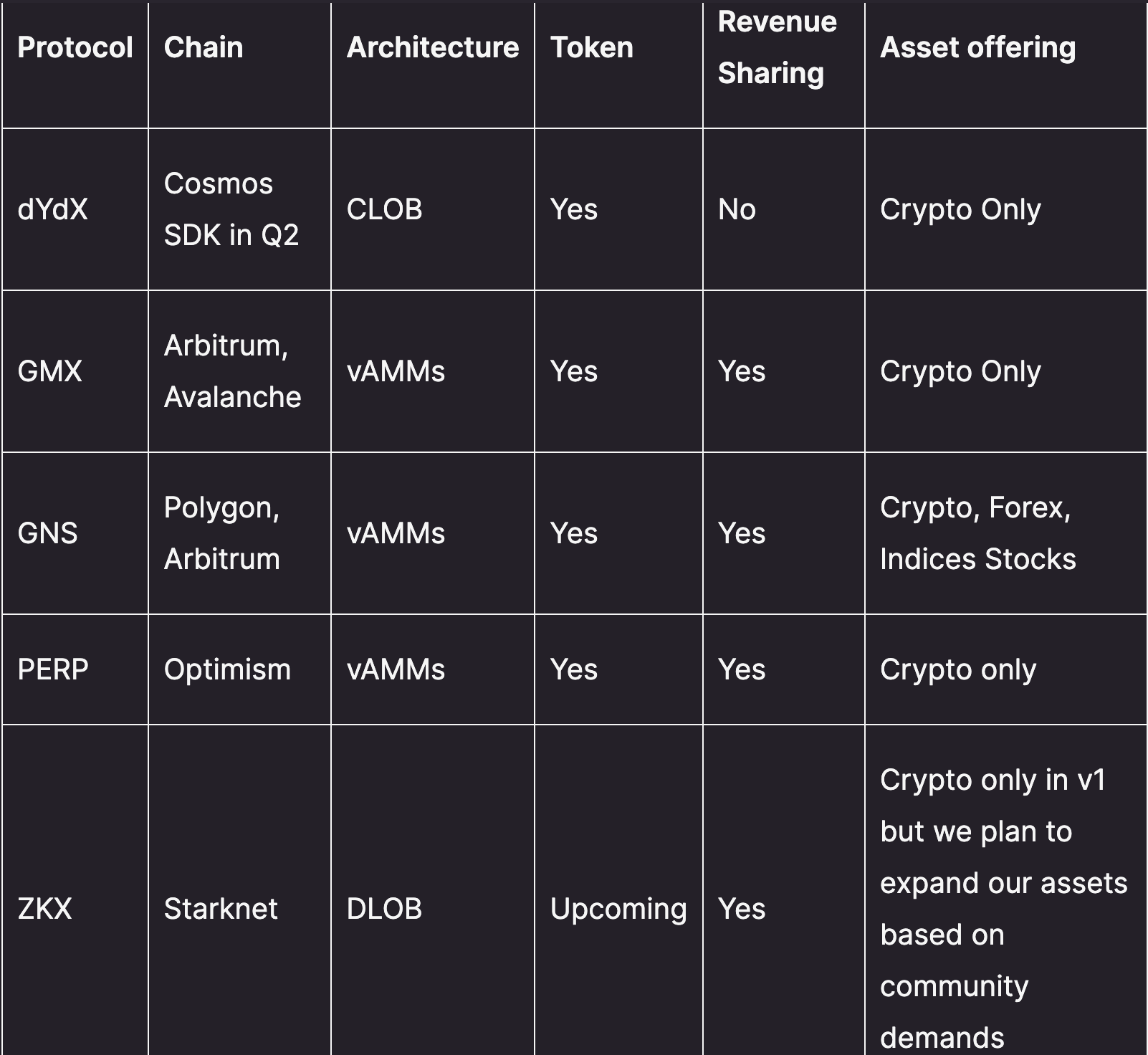Viewport: 1148px width, 1055px height.
Task: Click the Optimism chain cell
Action: tap(228, 669)
